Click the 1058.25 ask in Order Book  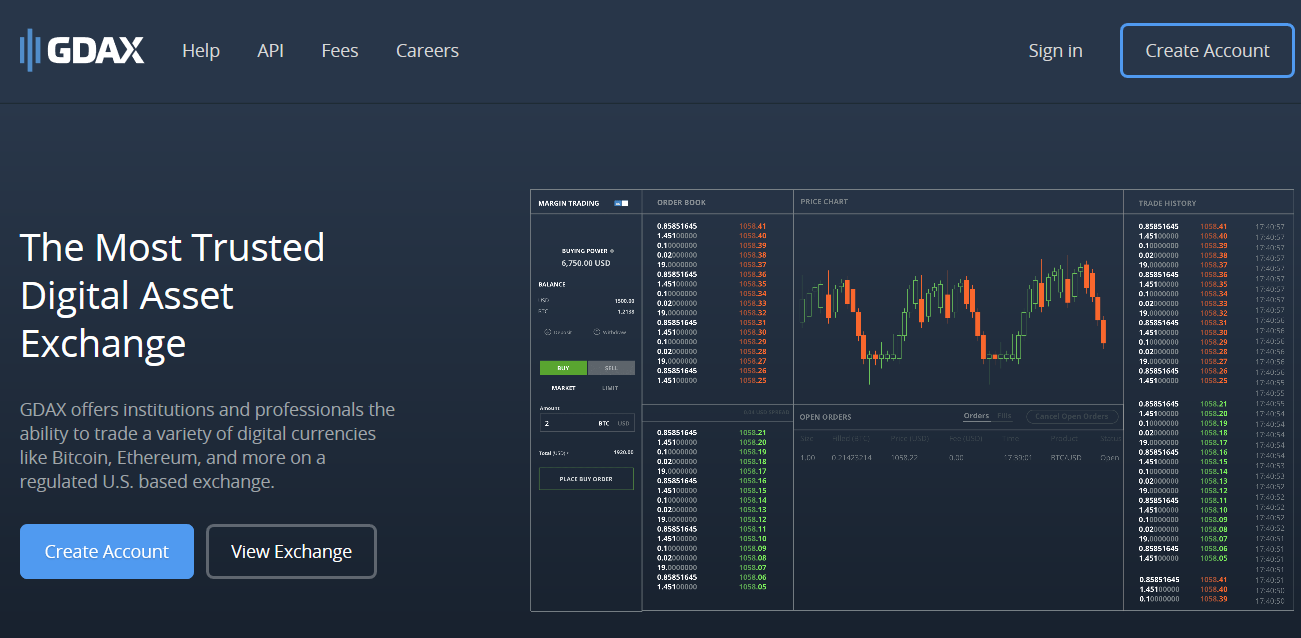click(x=753, y=381)
